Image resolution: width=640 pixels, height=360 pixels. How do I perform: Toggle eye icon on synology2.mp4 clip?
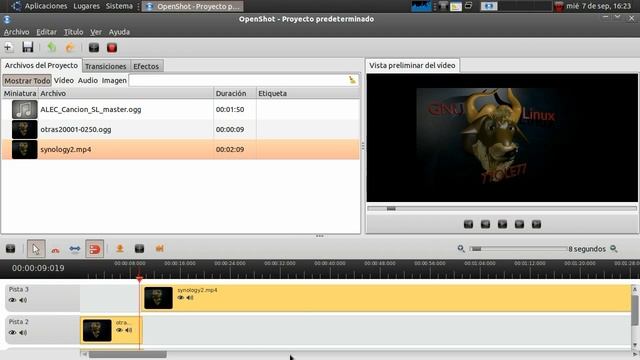tap(181, 298)
